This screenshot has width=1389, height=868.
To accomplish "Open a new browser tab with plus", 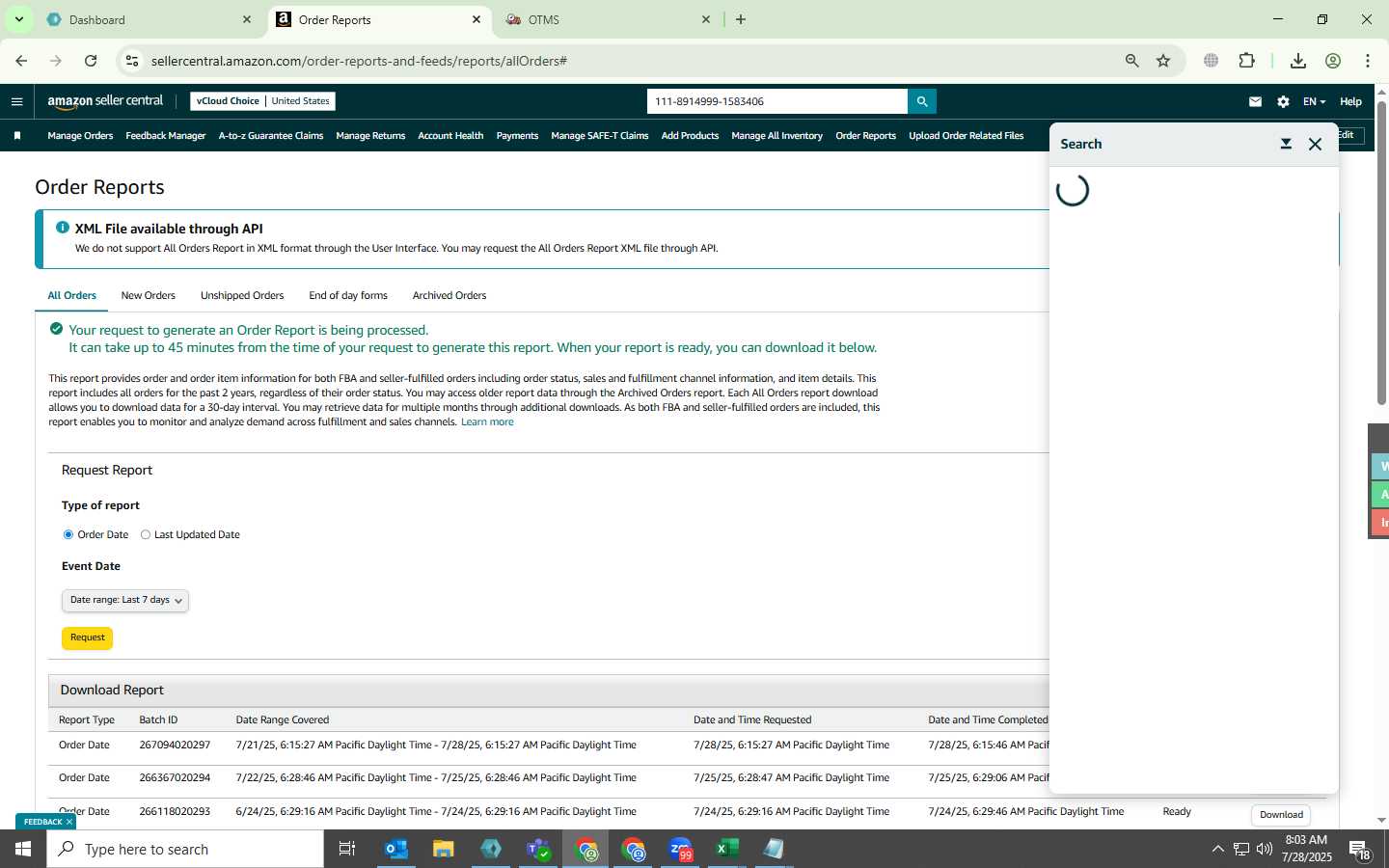I will pyautogui.click(x=741, y=19).
